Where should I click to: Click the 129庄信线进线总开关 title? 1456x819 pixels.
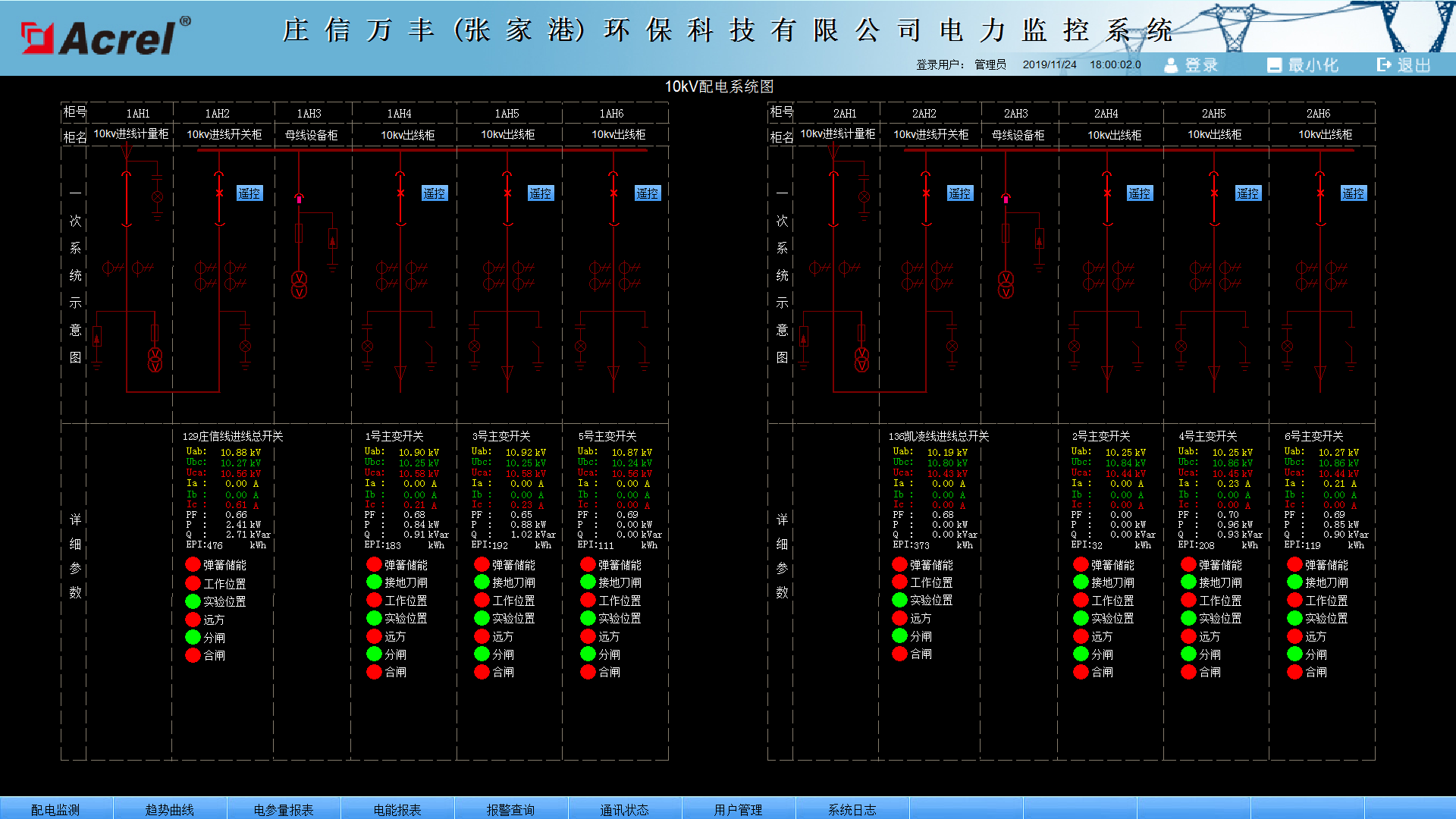click(x=232, y=436)
